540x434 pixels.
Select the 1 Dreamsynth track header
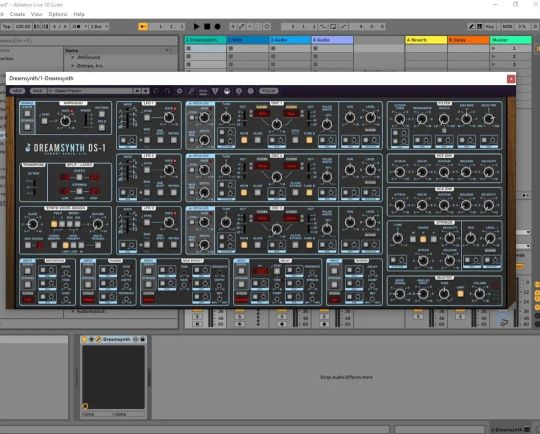[205, 40]
